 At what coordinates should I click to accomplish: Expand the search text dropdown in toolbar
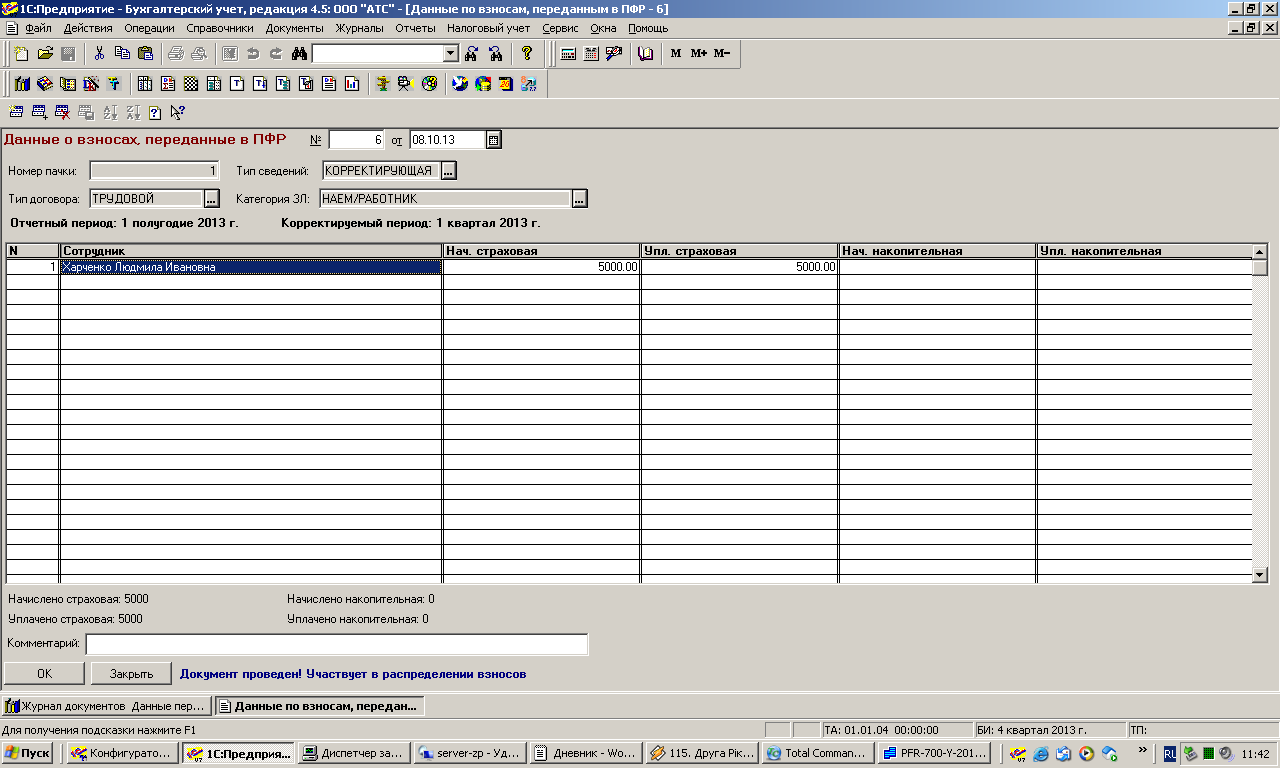tap(450, 53)
